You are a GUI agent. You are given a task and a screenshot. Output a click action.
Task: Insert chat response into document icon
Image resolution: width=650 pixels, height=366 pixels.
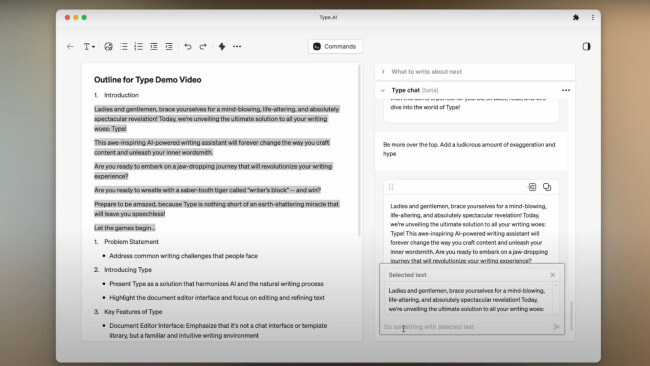click(532, 187)
